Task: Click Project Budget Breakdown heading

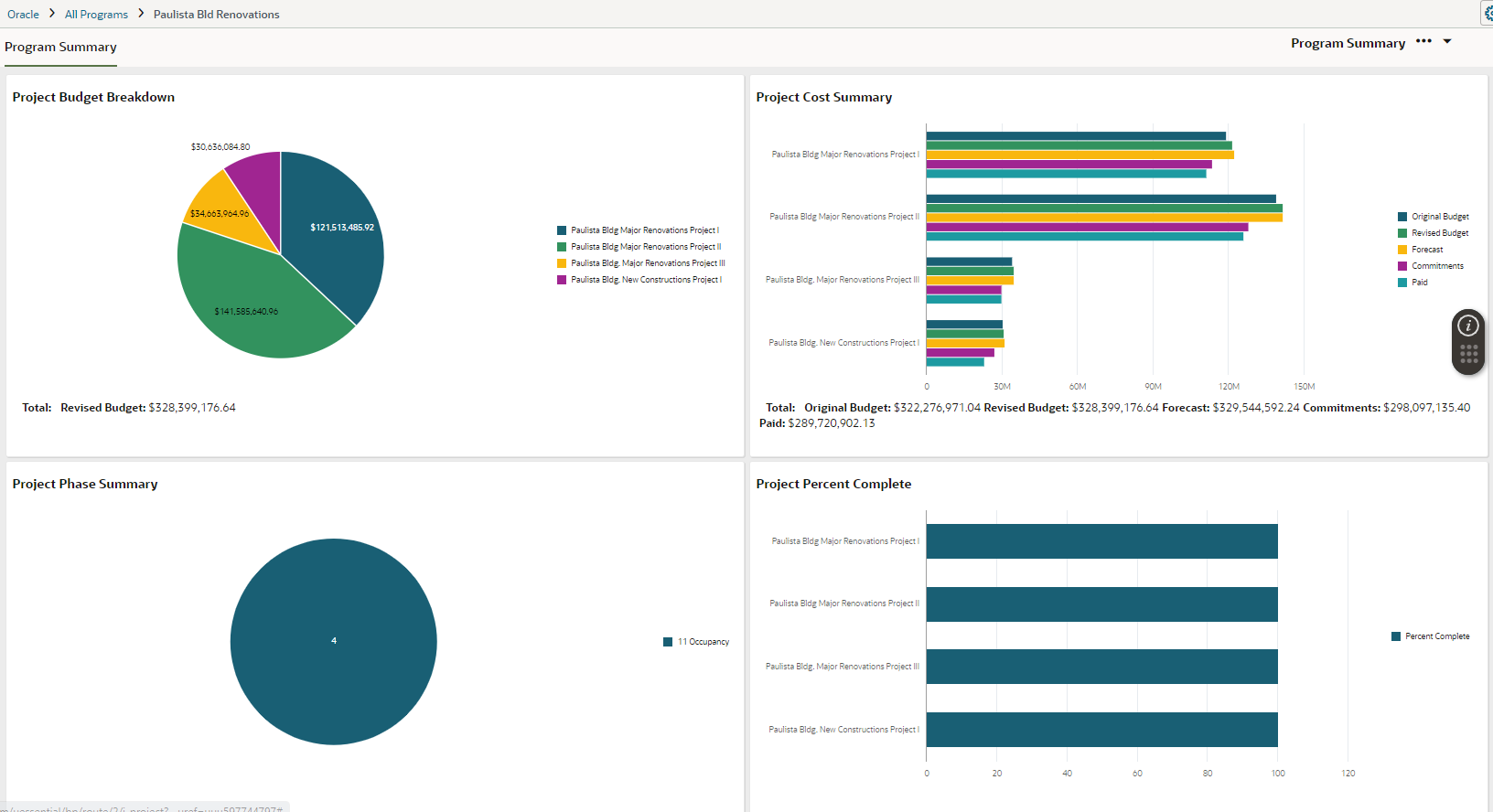Action: pos(93,97)
